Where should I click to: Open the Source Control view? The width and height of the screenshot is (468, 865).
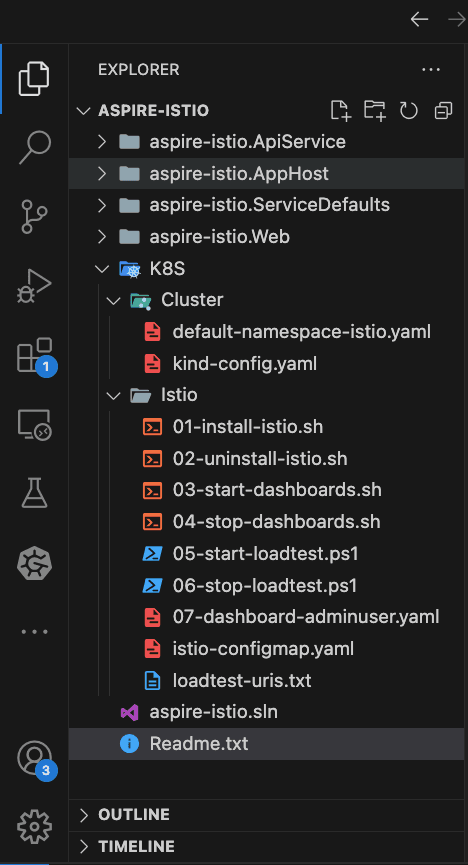point(34,217)
